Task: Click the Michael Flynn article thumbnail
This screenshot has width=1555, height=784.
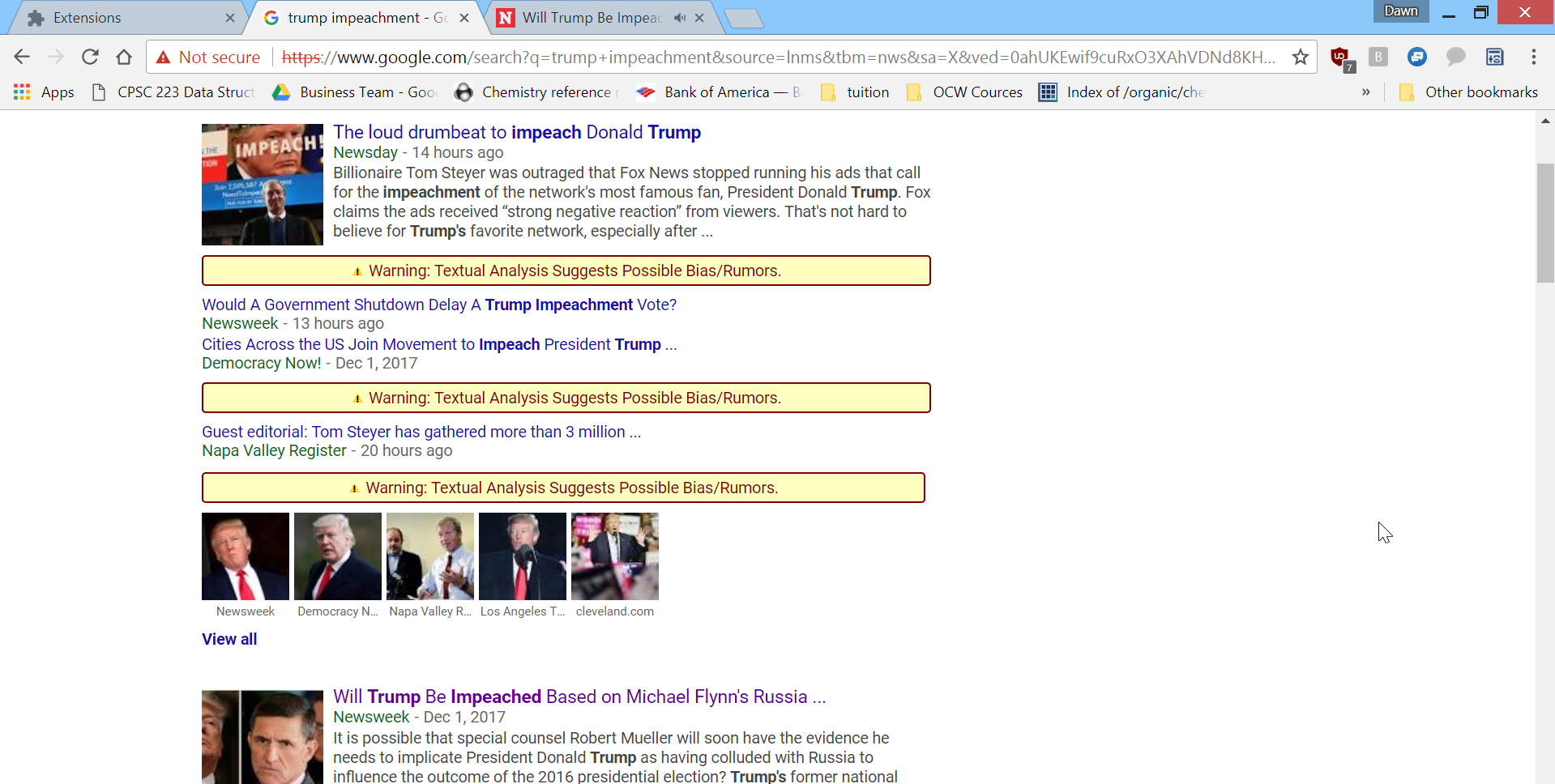Action: [x=263, y=737]
